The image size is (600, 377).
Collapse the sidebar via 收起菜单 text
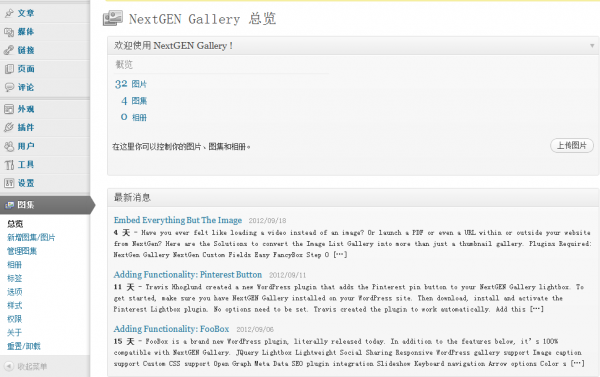32,366
